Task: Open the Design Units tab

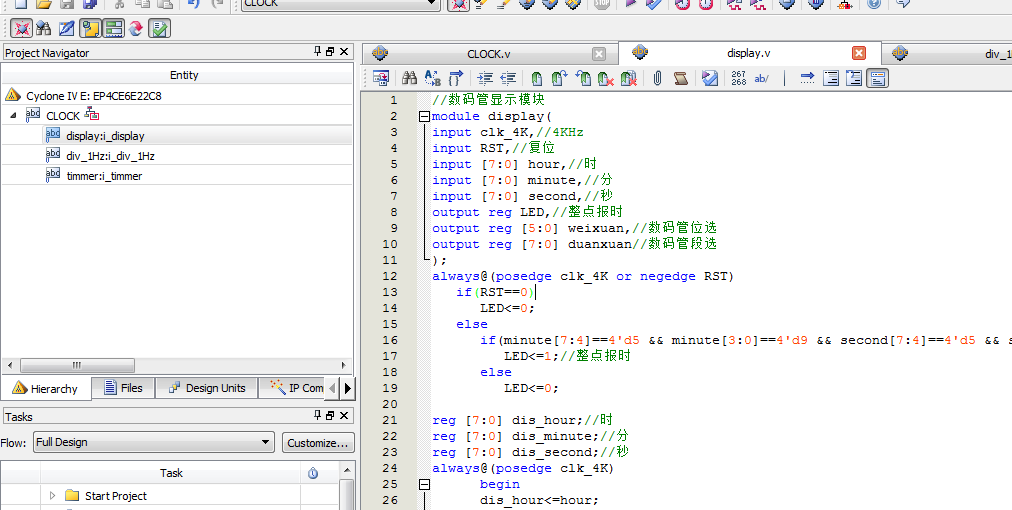Action: coord(207,388)
